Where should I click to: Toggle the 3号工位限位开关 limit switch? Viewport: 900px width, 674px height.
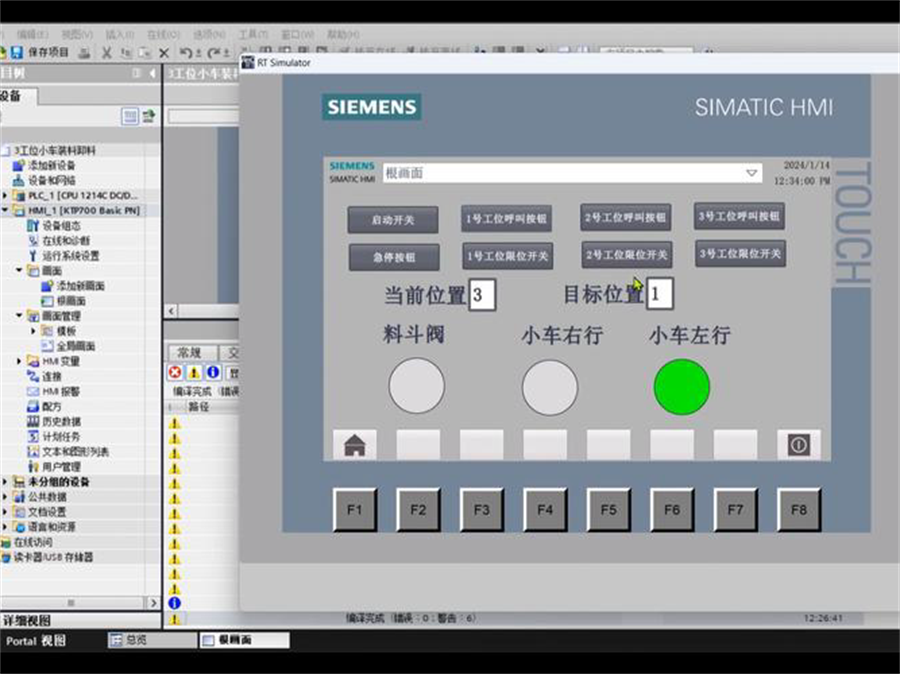tap(740, 254)
